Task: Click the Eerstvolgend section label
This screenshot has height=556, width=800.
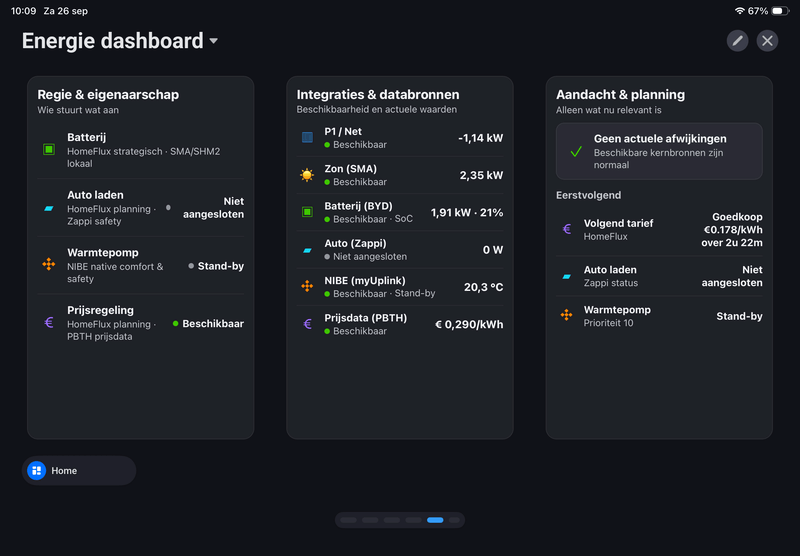Action: pos(588,195)
